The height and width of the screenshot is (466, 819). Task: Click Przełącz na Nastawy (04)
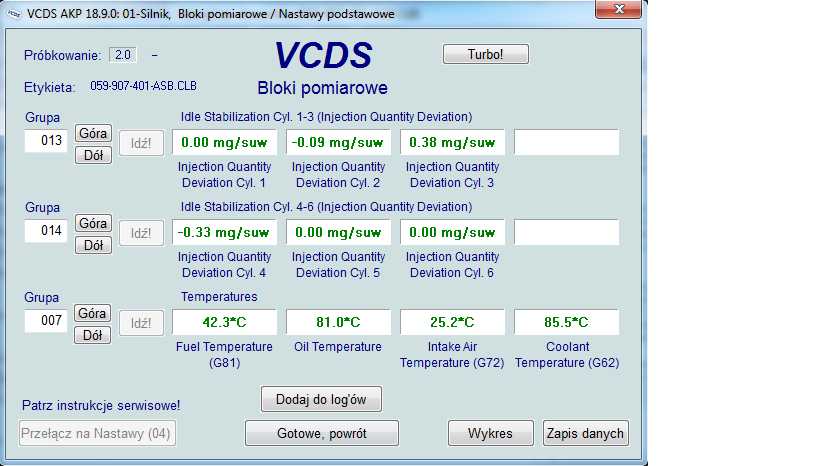click(97, 434)
